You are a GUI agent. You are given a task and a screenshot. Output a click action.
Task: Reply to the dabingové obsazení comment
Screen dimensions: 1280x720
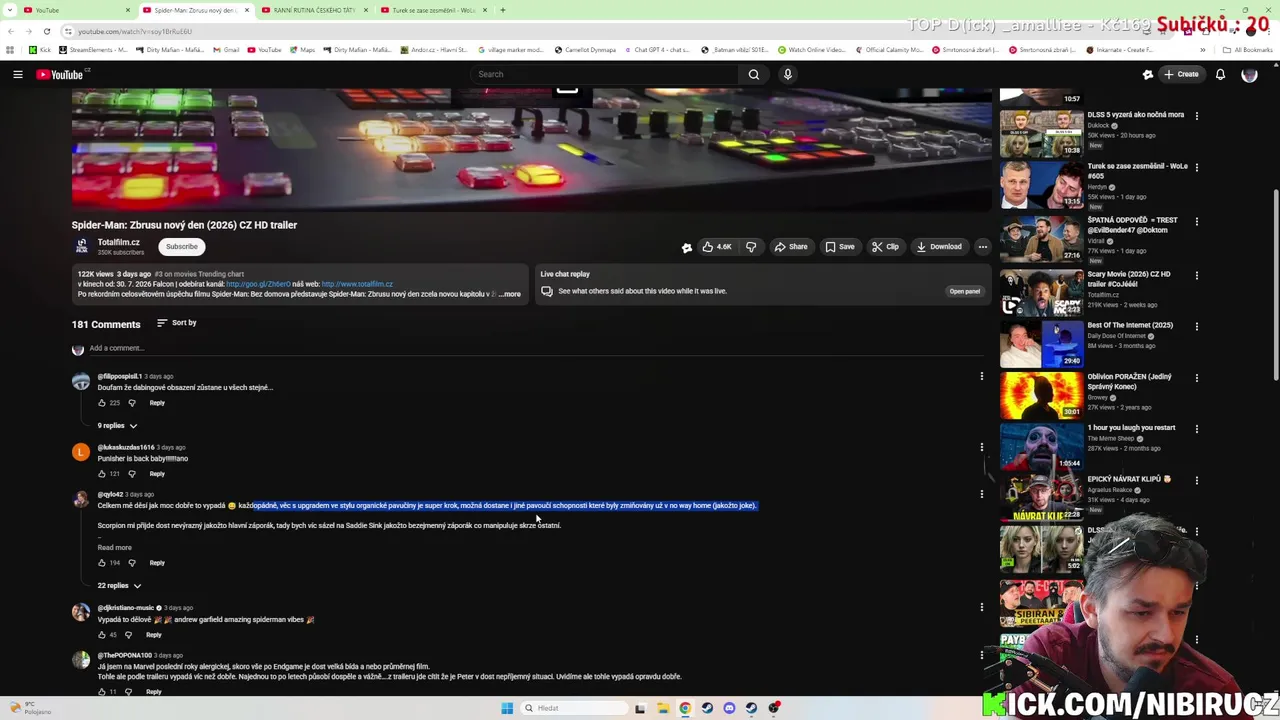pyautogui.click(x=157, y=403)
